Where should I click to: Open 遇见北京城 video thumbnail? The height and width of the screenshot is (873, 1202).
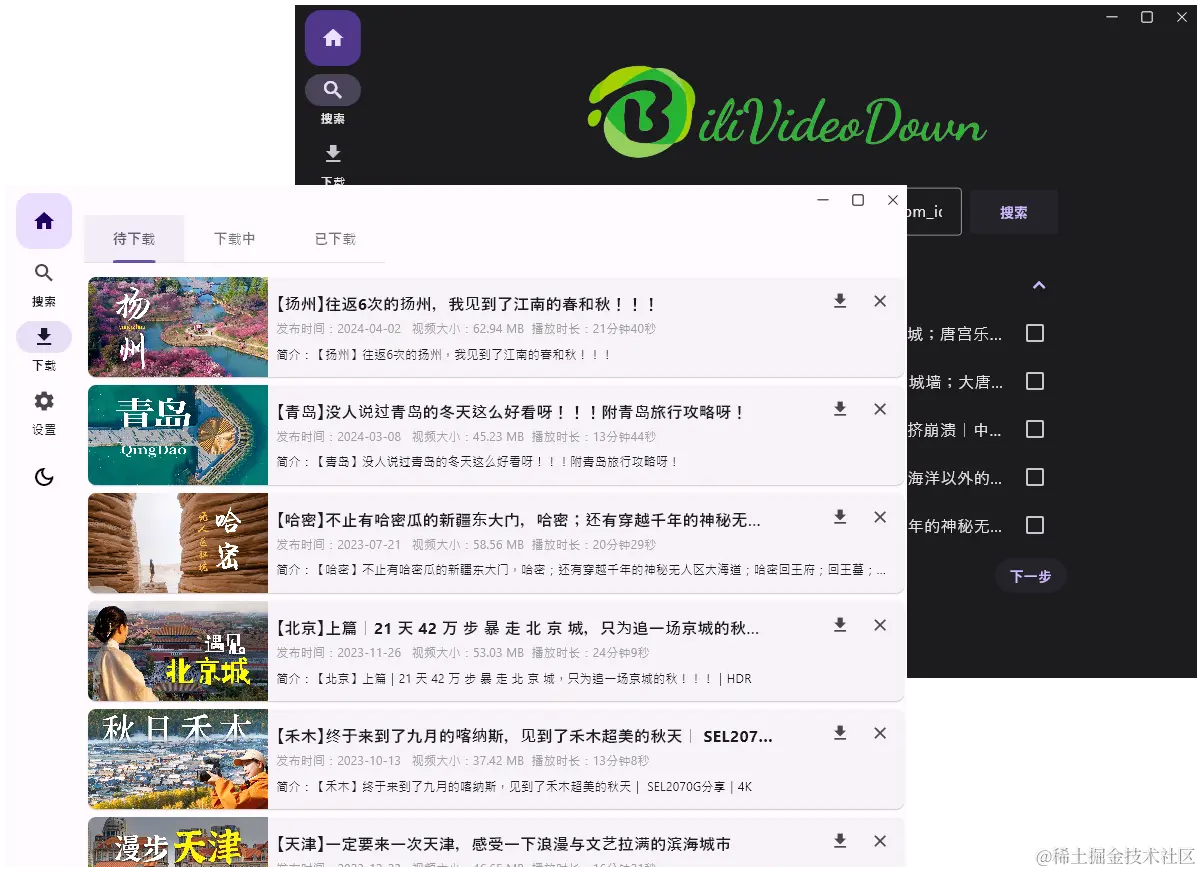178,651
